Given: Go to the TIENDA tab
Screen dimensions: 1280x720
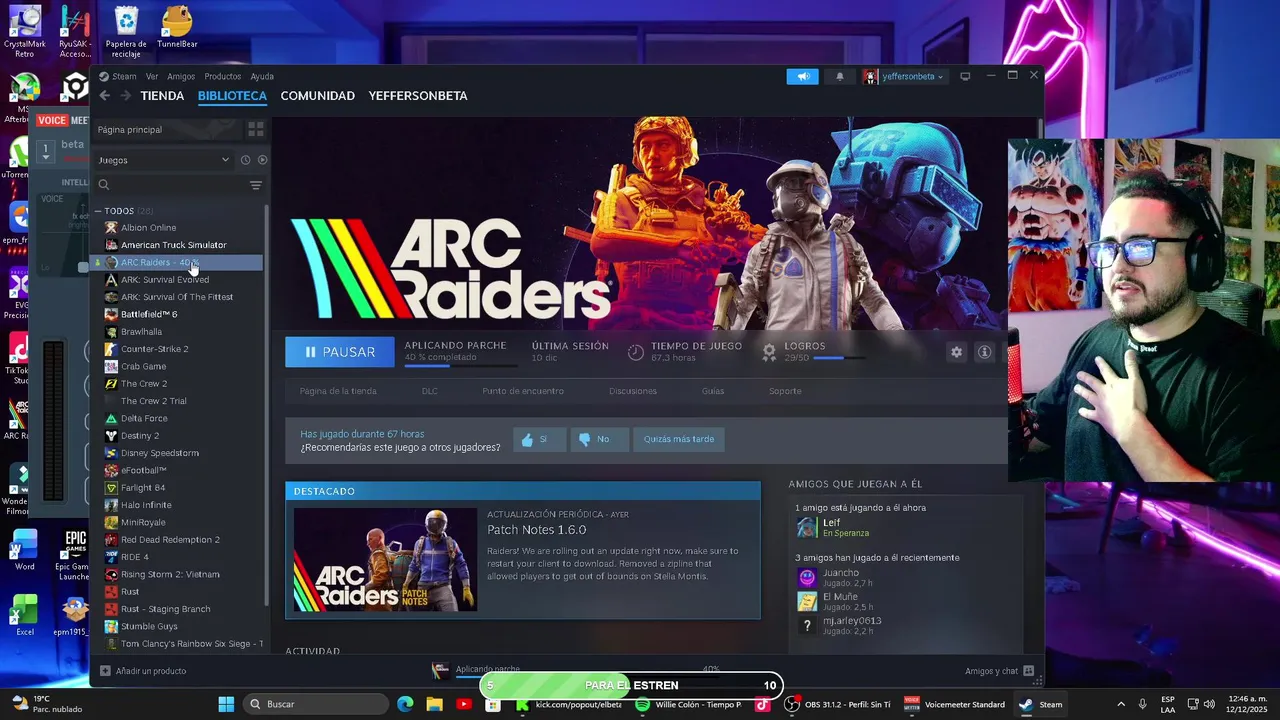Looking at the screenshot, I should [162, 96].
